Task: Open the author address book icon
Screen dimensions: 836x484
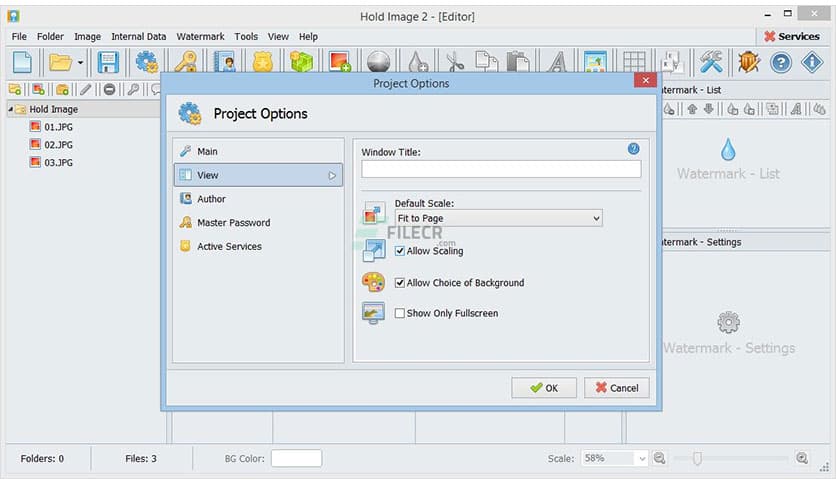Action: coord(224,62)
